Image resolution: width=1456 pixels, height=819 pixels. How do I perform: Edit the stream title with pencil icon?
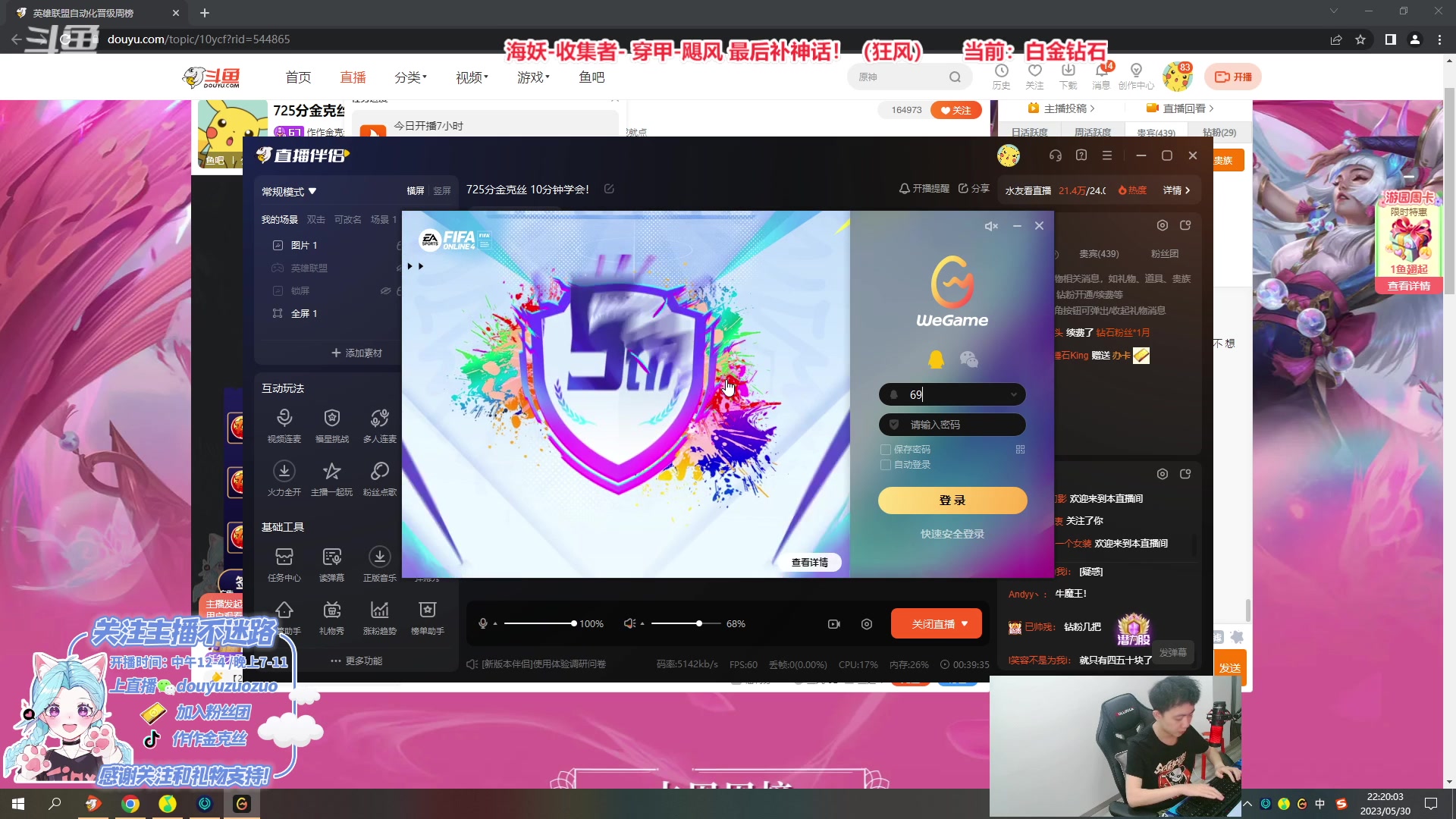609,189
